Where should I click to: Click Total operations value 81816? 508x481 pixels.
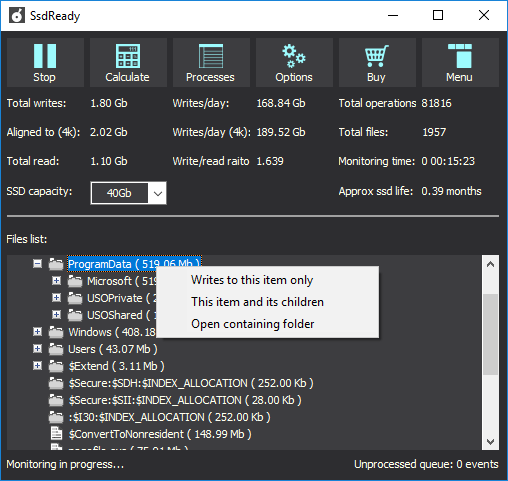436,103
